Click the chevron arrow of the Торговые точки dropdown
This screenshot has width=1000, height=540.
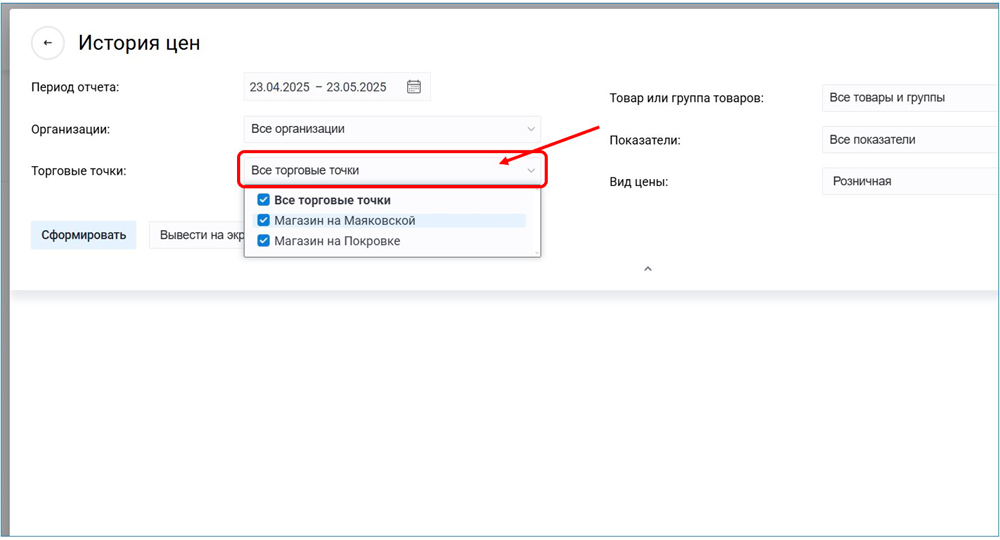pos(531,171)
